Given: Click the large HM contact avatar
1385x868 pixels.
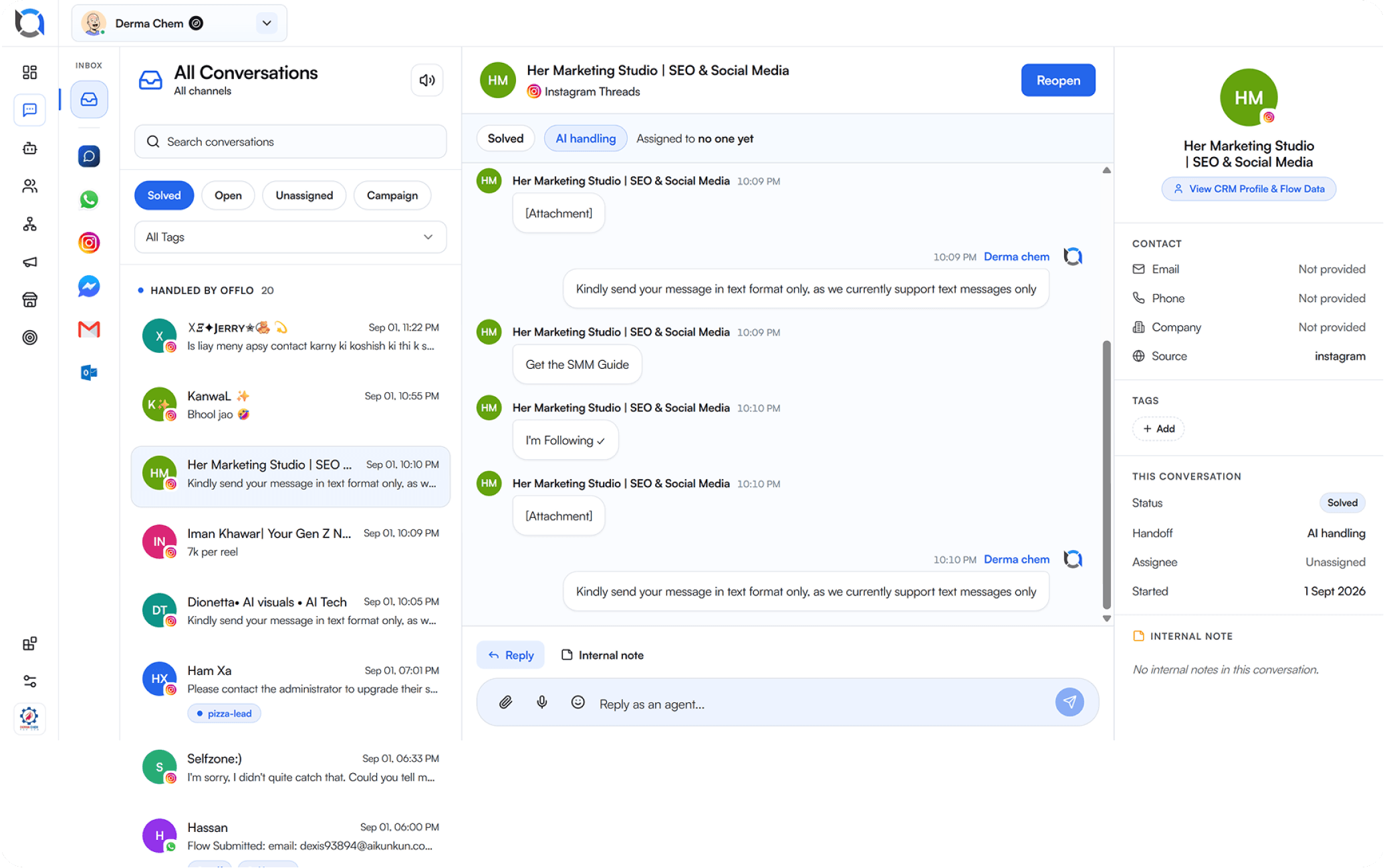Looking at the screenshot, I should click(1249, 98).
